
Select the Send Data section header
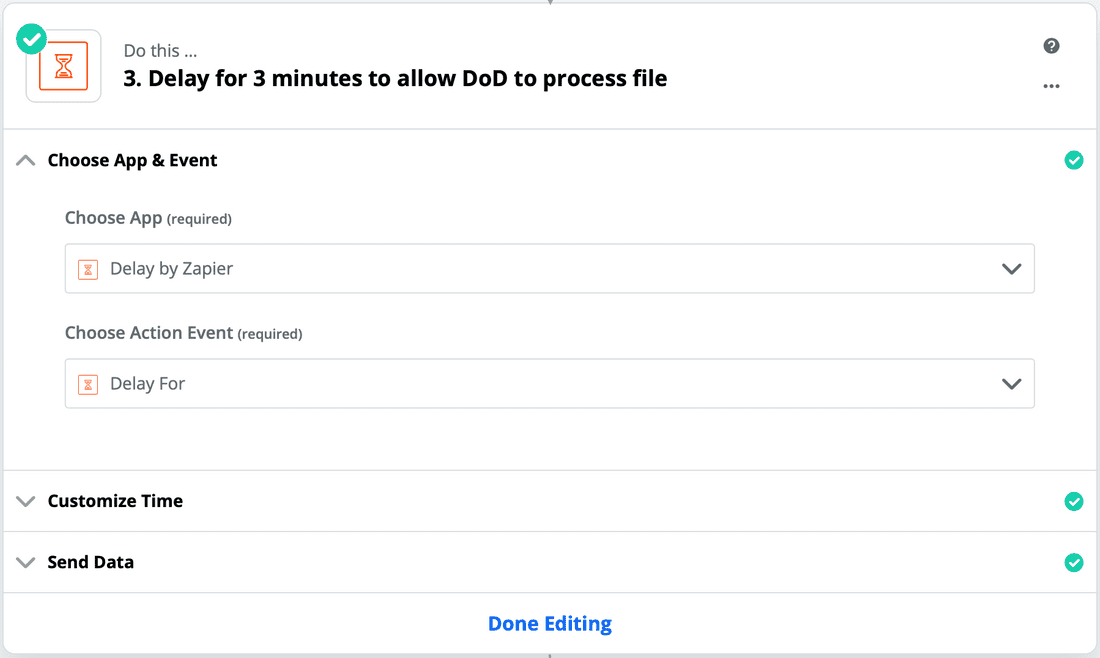coord(550,562)
